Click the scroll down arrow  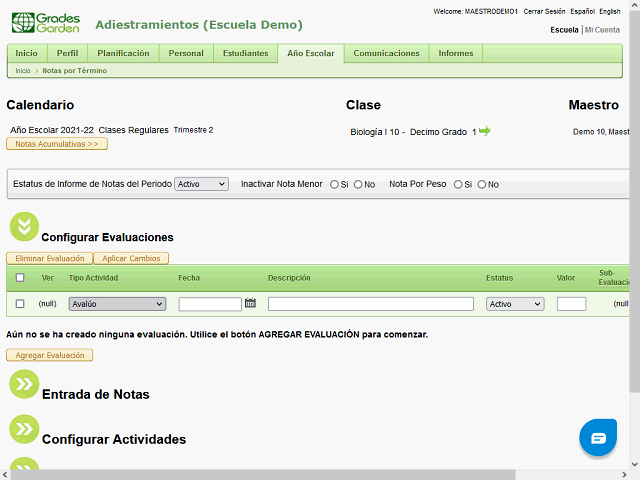(x=635, y=464)
